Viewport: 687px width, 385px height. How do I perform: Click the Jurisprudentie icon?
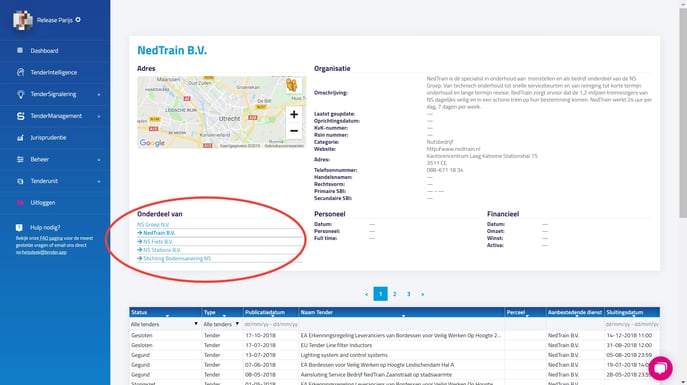pos(20,138)
